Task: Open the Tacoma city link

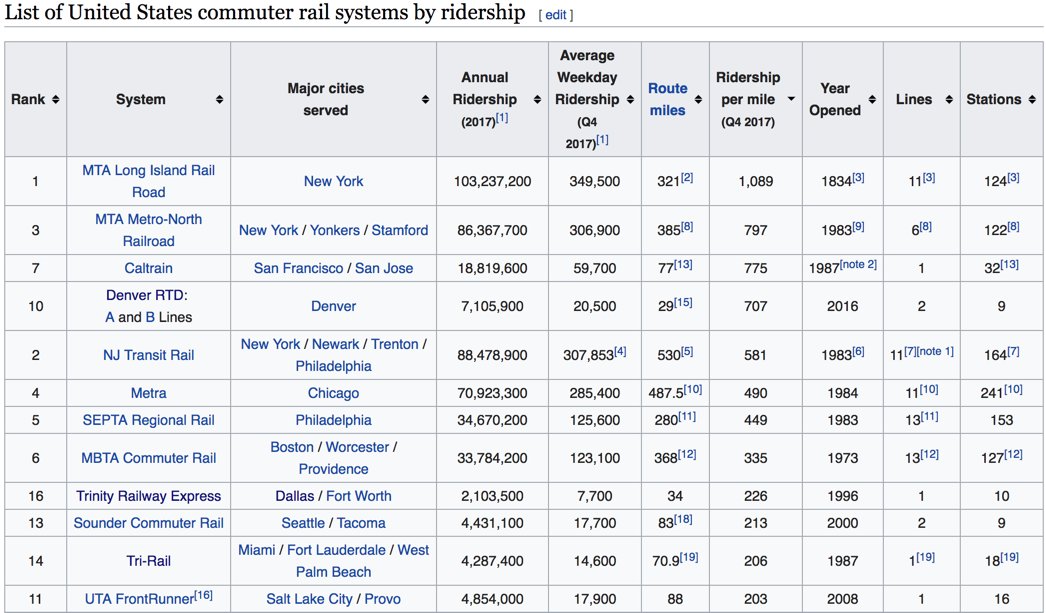Action: pyautogui.click(x=361, y=523)
